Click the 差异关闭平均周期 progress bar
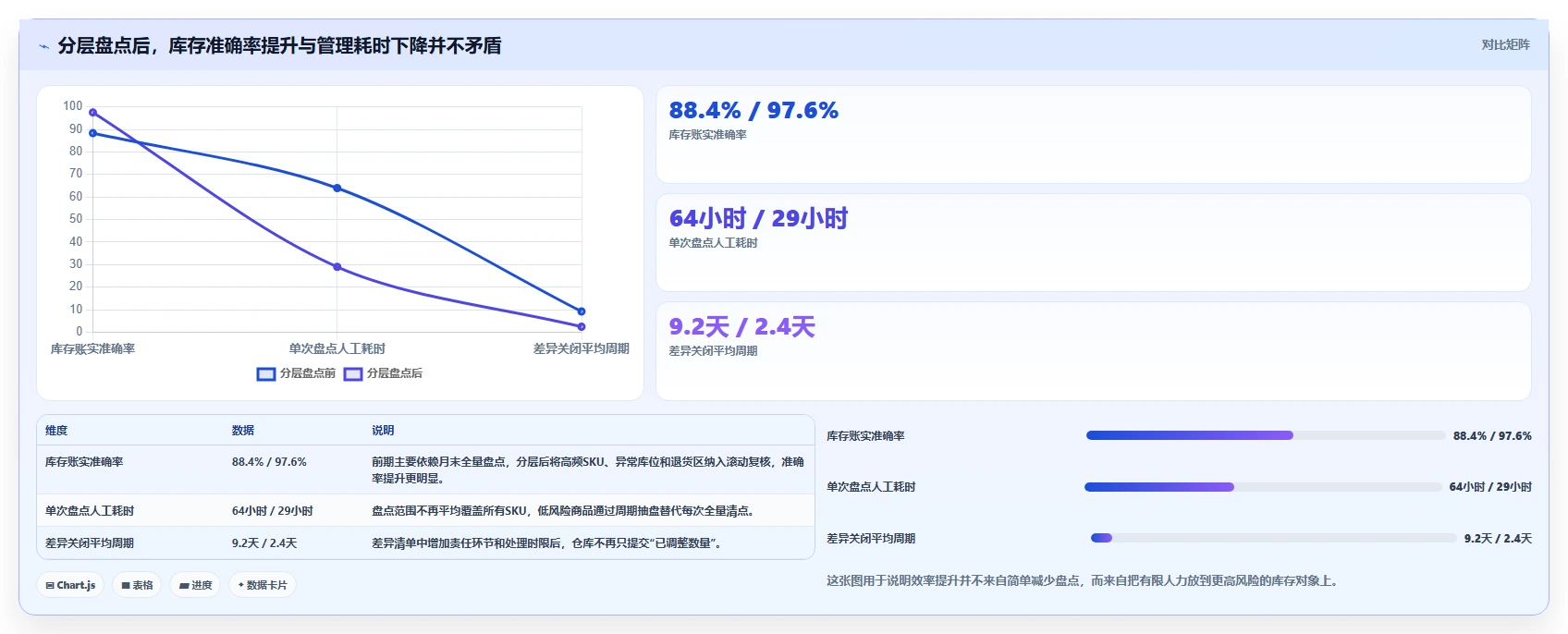The image size is (1568, 634). (1274, 538)
